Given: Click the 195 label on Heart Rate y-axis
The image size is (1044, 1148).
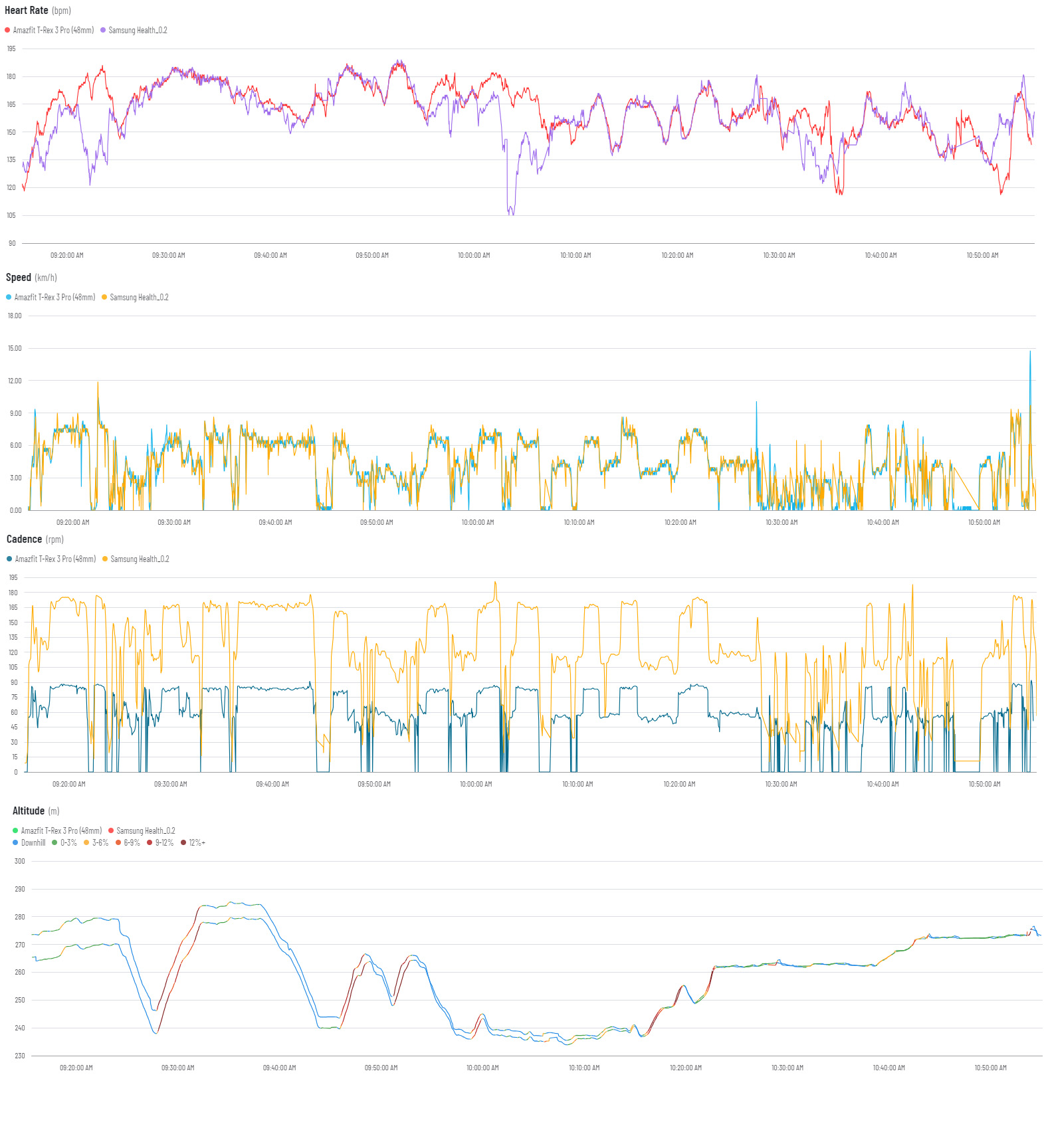Looking at the screenshot, I should tap(11, 49).
